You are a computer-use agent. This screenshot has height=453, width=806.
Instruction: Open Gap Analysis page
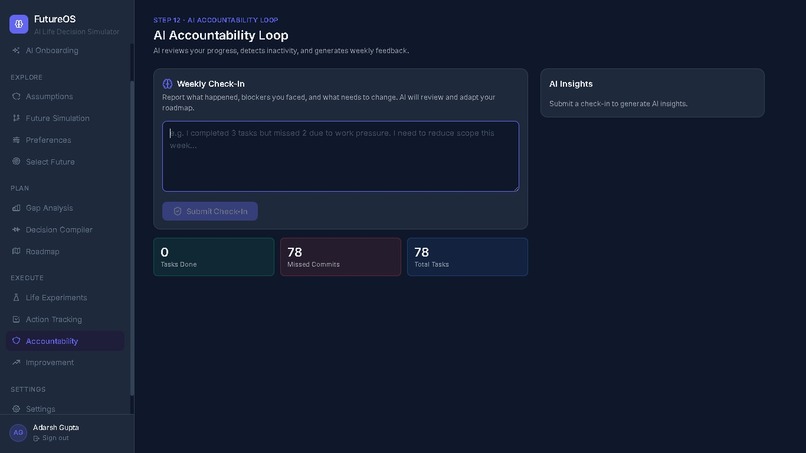point(49,208)
